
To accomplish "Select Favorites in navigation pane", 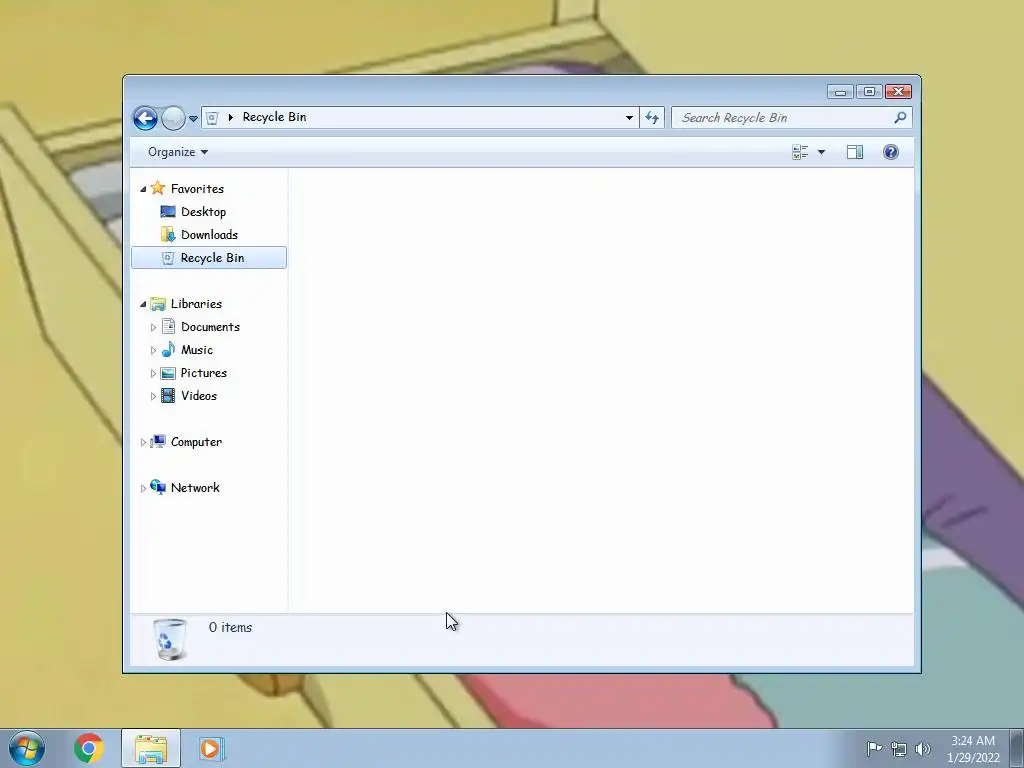I will point(197,189).
